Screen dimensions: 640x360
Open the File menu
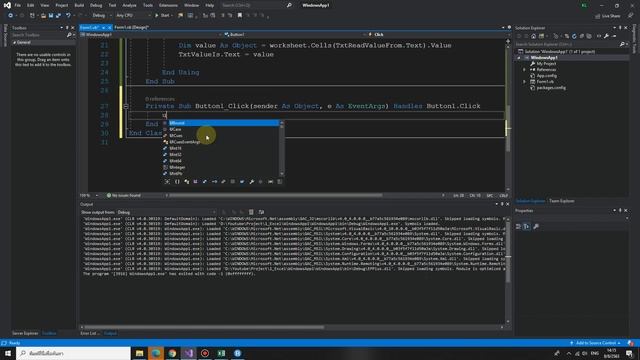coord(18,5)
